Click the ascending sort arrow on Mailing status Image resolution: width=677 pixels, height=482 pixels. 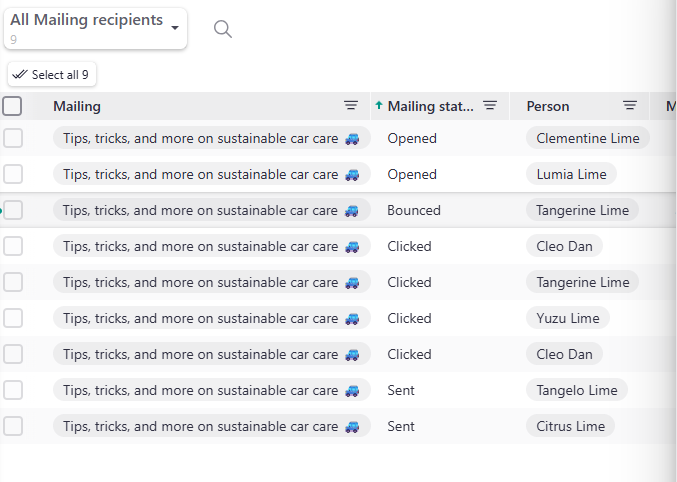[379, 106]
